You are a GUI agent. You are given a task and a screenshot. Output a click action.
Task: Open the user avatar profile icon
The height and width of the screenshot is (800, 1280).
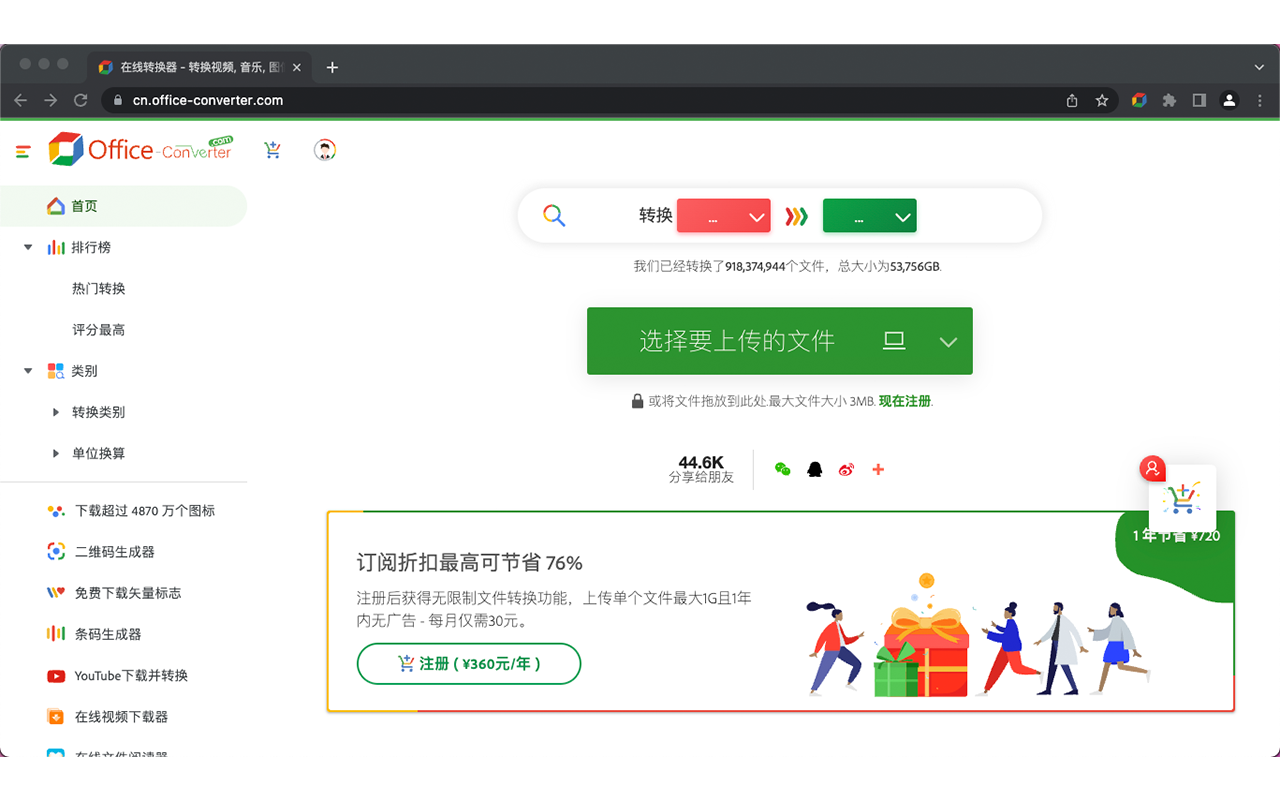coord(324,150)
